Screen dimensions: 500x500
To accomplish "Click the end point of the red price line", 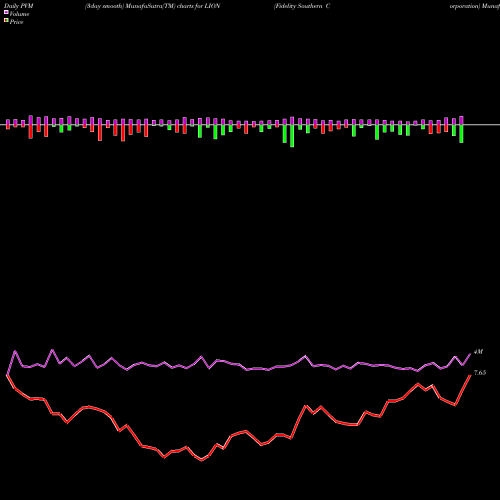I will [x=470, y=375].
